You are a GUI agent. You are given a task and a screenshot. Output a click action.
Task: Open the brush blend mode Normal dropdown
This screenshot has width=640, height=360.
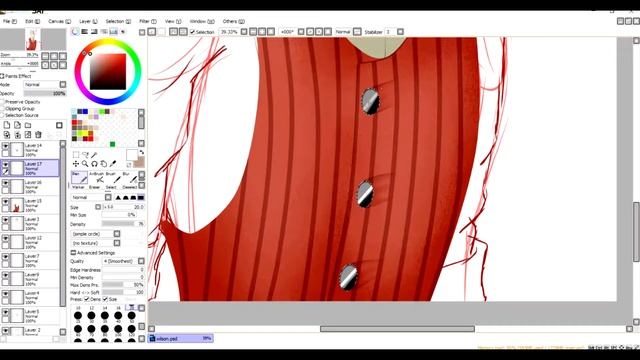91,198
